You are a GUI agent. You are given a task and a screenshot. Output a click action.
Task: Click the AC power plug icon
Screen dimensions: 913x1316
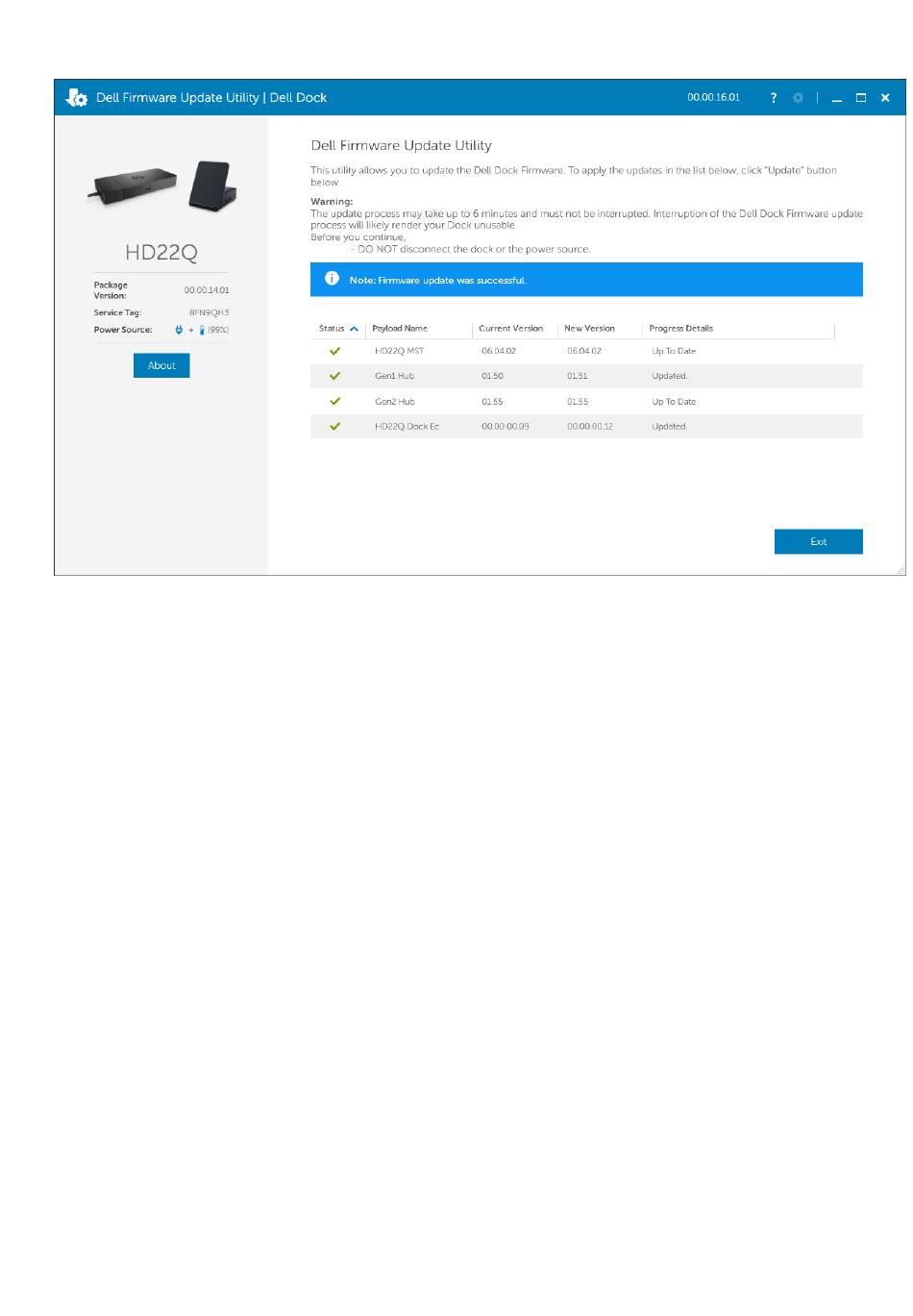pos(179,330)
